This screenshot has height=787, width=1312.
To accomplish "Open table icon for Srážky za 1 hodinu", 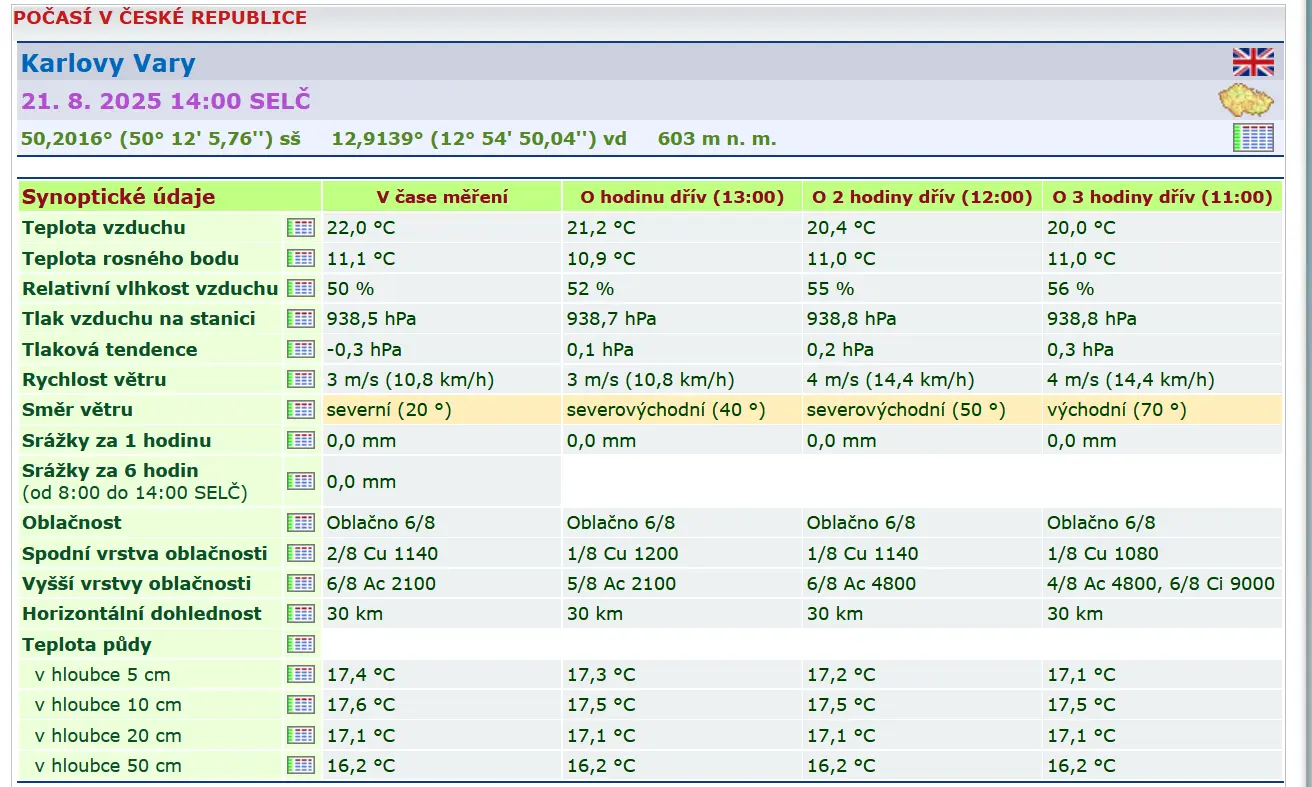I will click(300, 440).
